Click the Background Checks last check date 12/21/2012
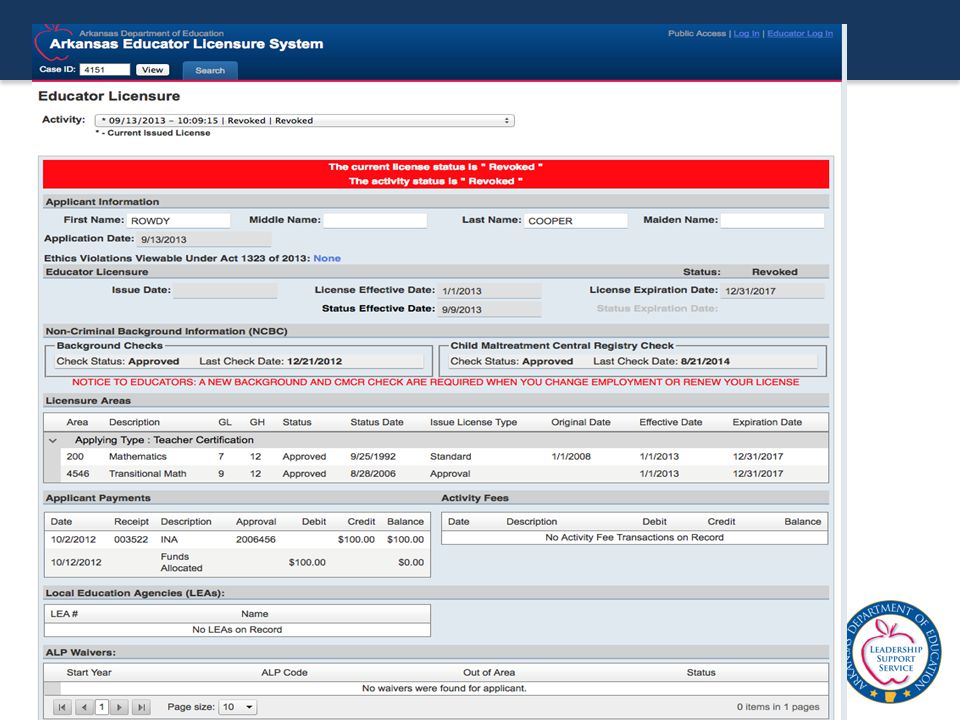960x720 pixels. (x=314, y=362)
